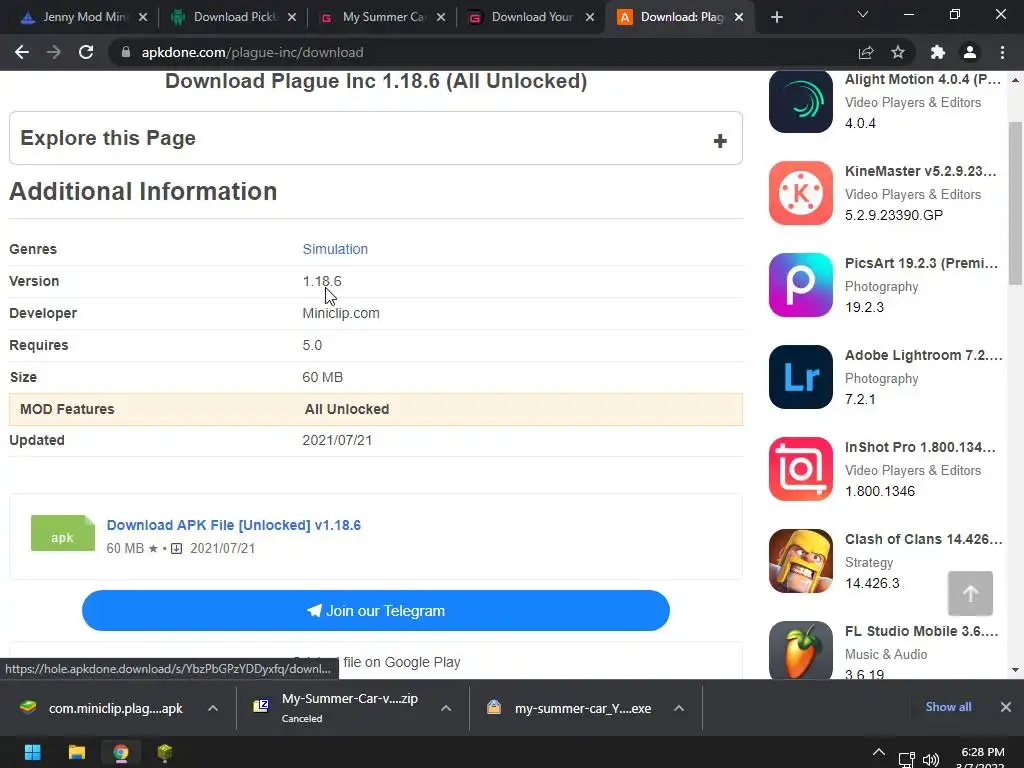This screenshot has height=768, width=1024.
Task: Open a new tab with plus icon
Action: [x=776, y=17]
